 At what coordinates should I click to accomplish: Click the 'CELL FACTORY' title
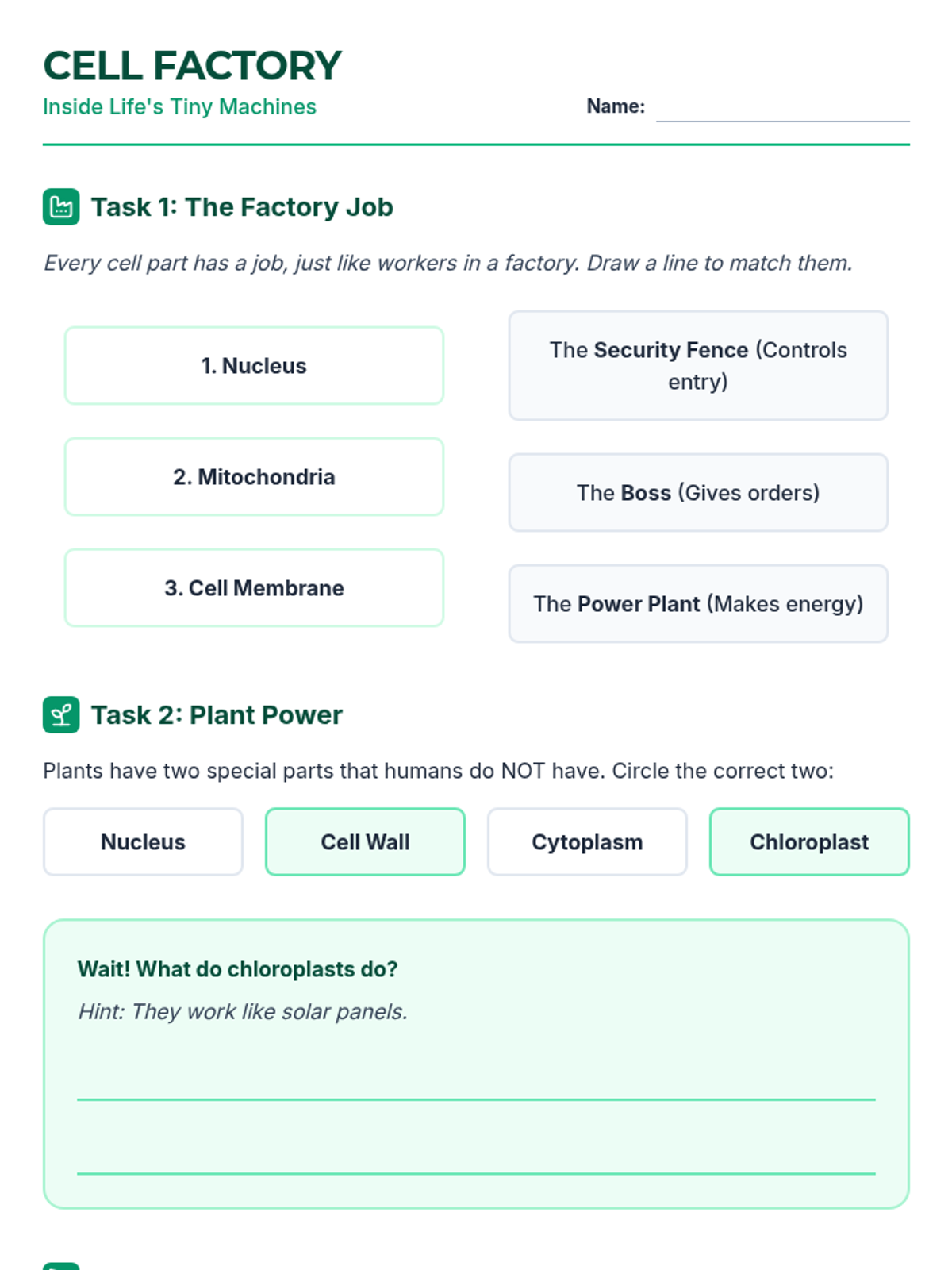[192, 65]
